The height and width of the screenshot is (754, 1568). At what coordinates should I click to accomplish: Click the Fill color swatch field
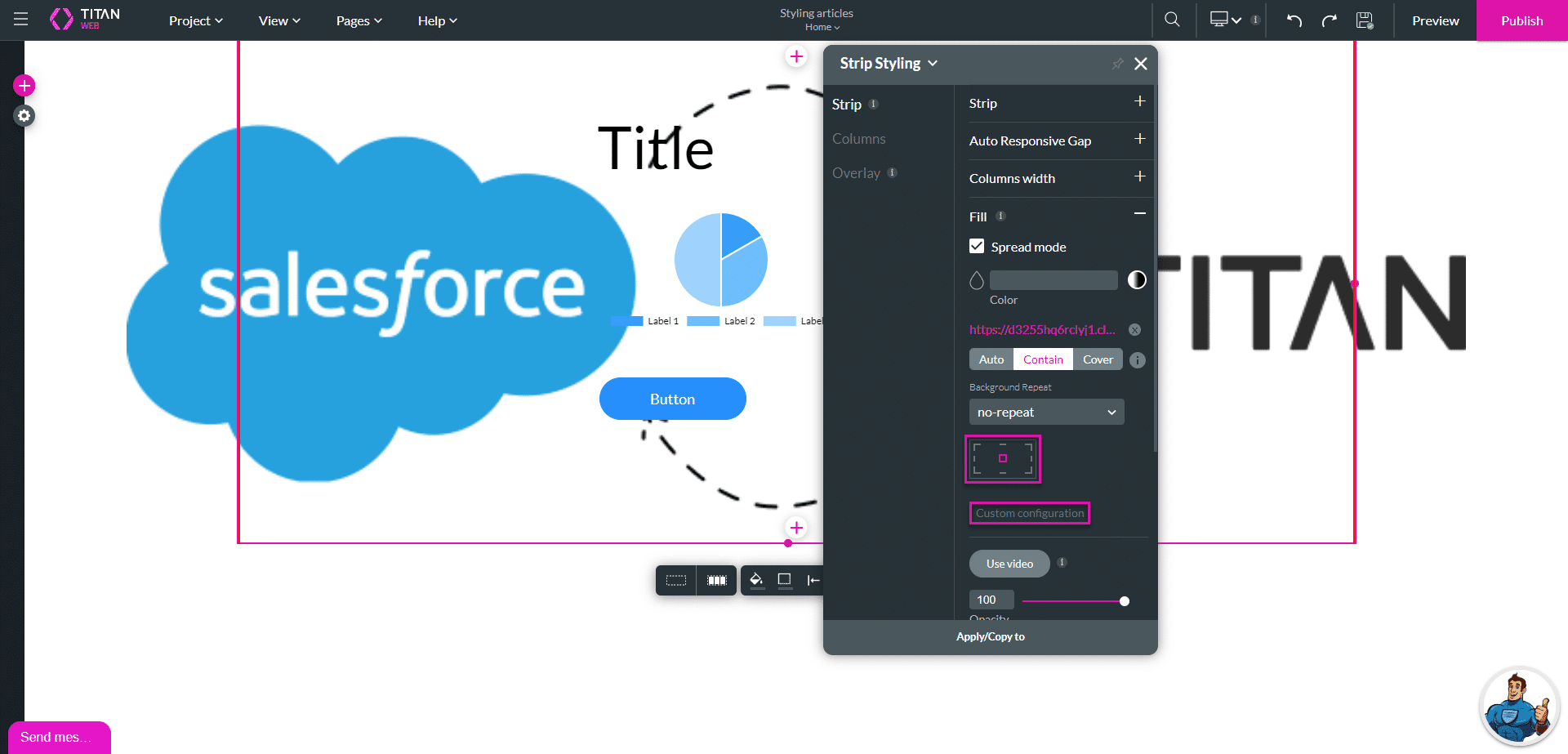pos(1053,280)
